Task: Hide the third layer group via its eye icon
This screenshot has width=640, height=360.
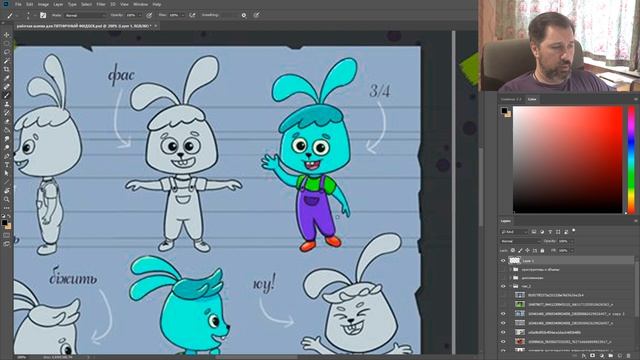Action: pos(503,286)
